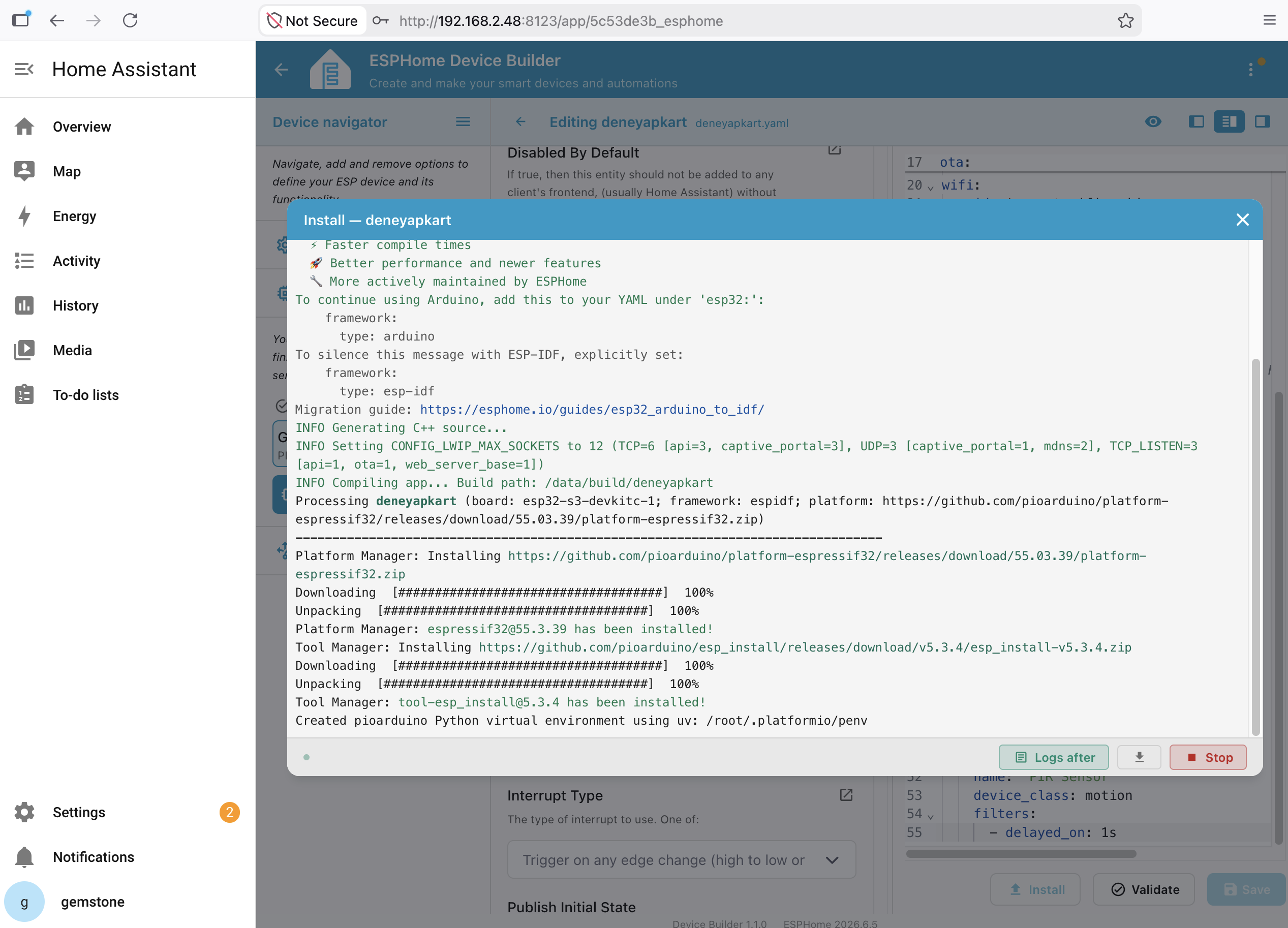
Task: Click the browser forward arrow
Action: click(x=94, y=21)
